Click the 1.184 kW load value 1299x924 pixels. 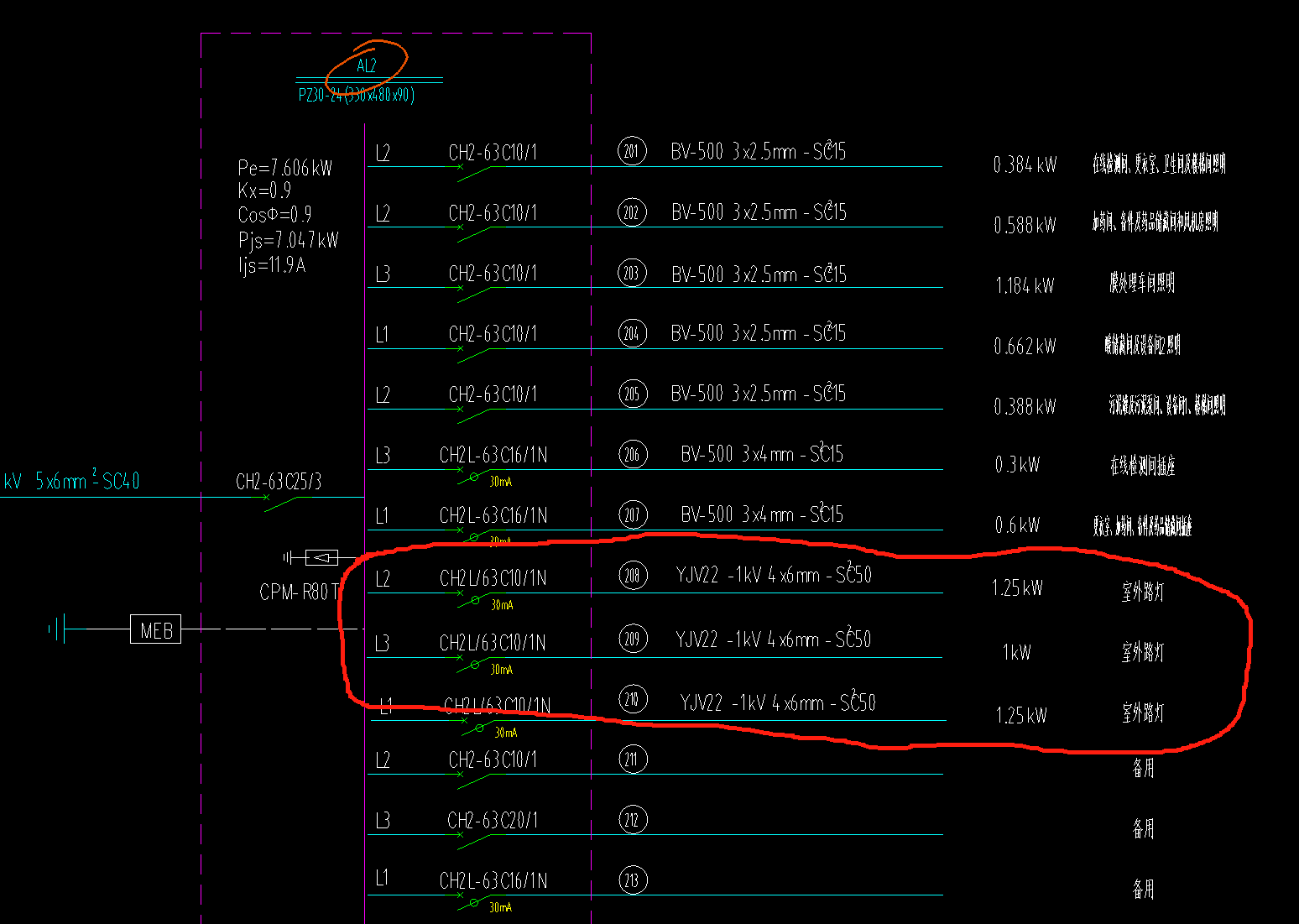coord(1025,285)
